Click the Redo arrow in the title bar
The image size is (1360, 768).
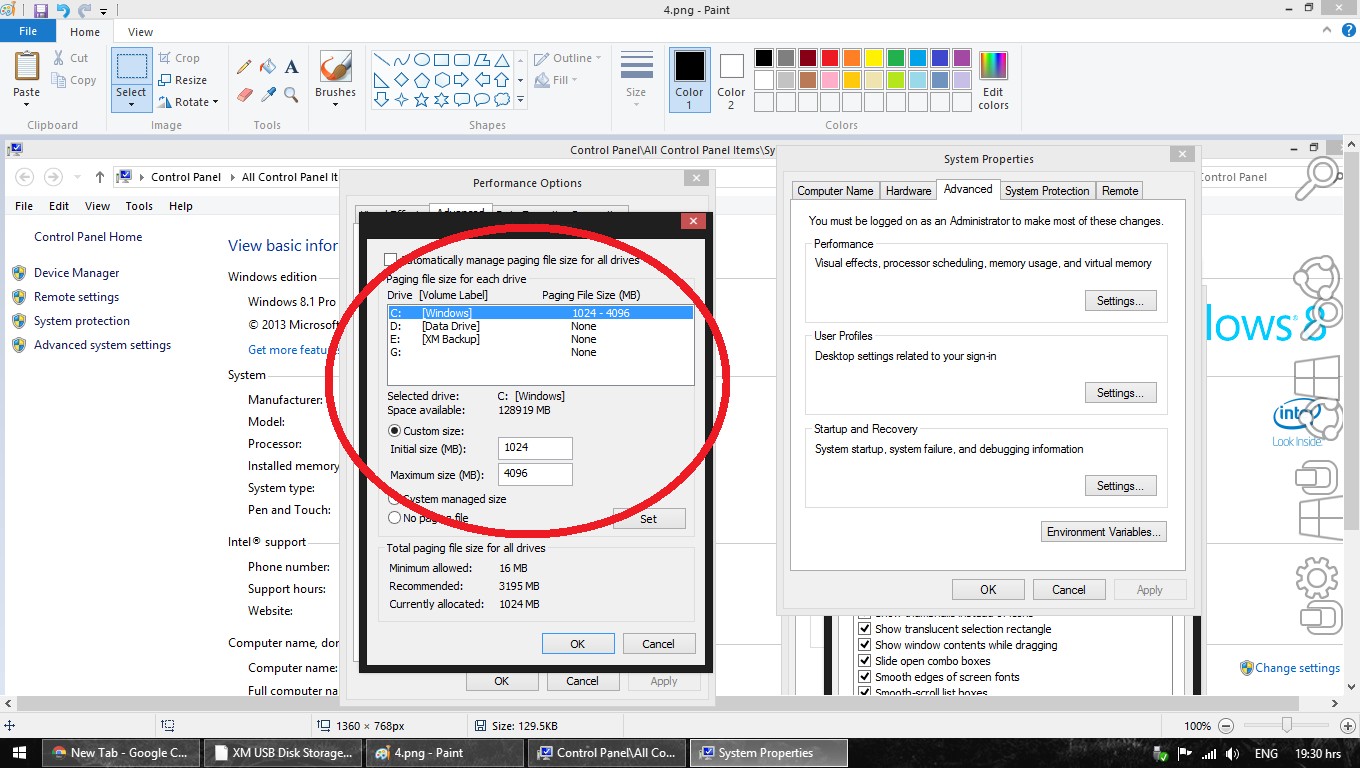tap(85, 10)
